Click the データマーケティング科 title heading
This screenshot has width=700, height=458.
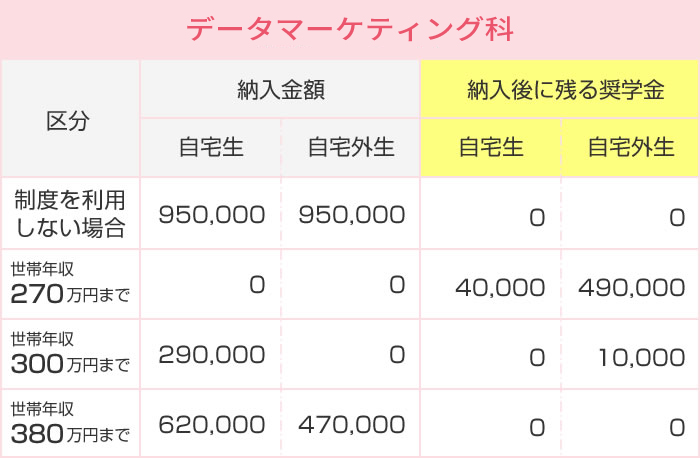point(350,29)
